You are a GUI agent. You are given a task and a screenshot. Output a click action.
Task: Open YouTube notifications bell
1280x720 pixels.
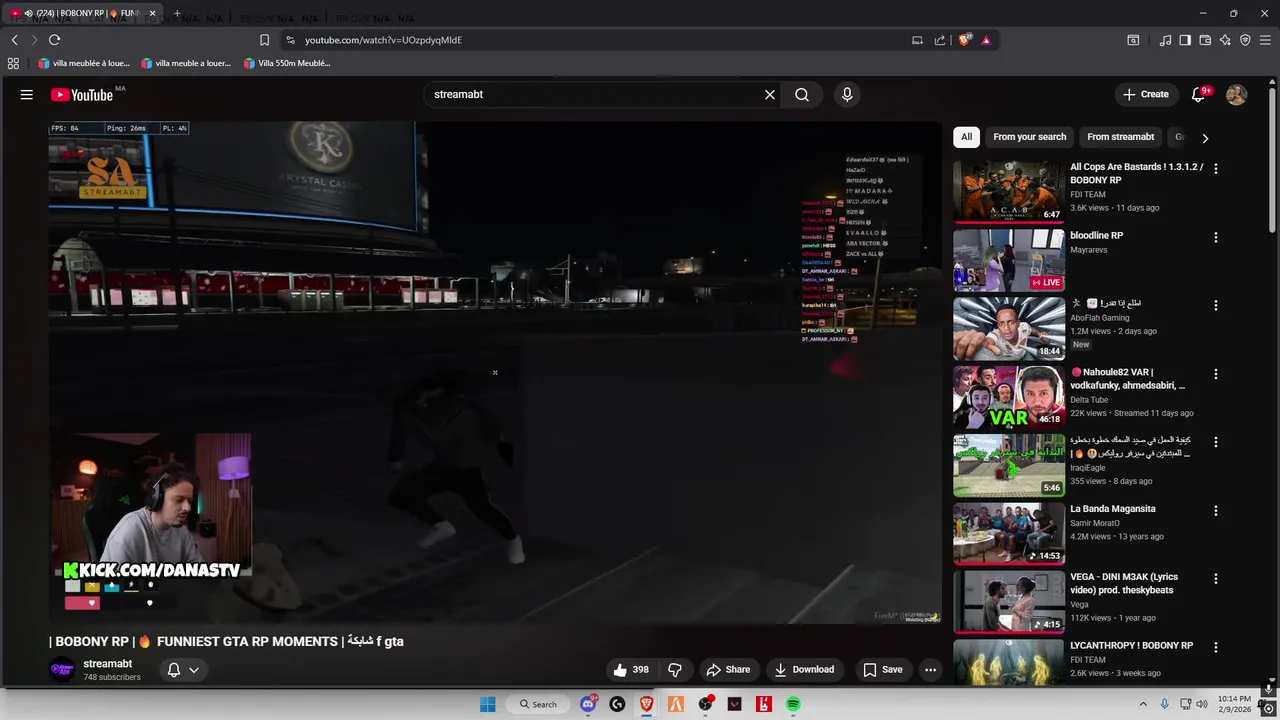tap(1198, 94)
